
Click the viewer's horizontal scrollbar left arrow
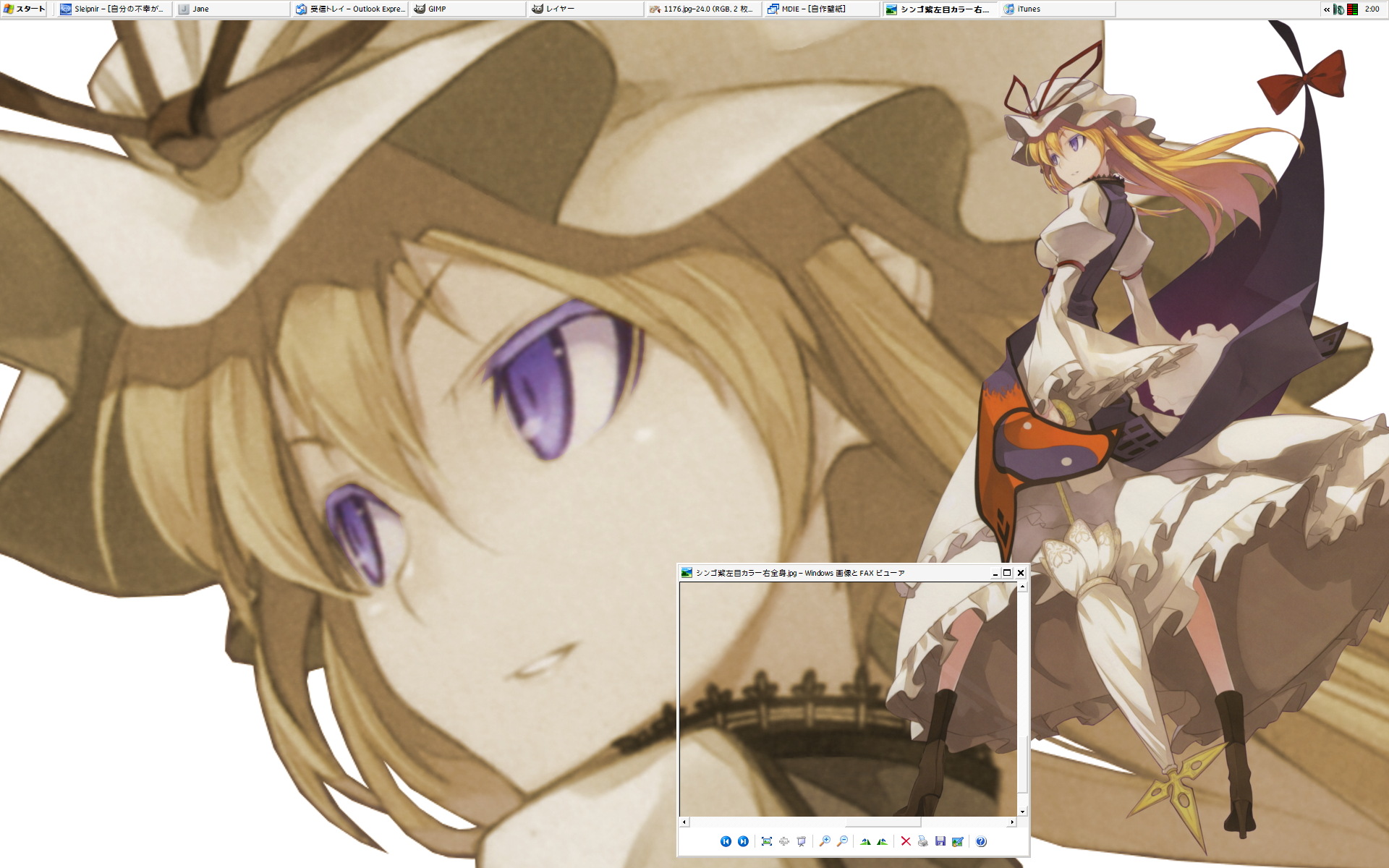coord(684,822)
